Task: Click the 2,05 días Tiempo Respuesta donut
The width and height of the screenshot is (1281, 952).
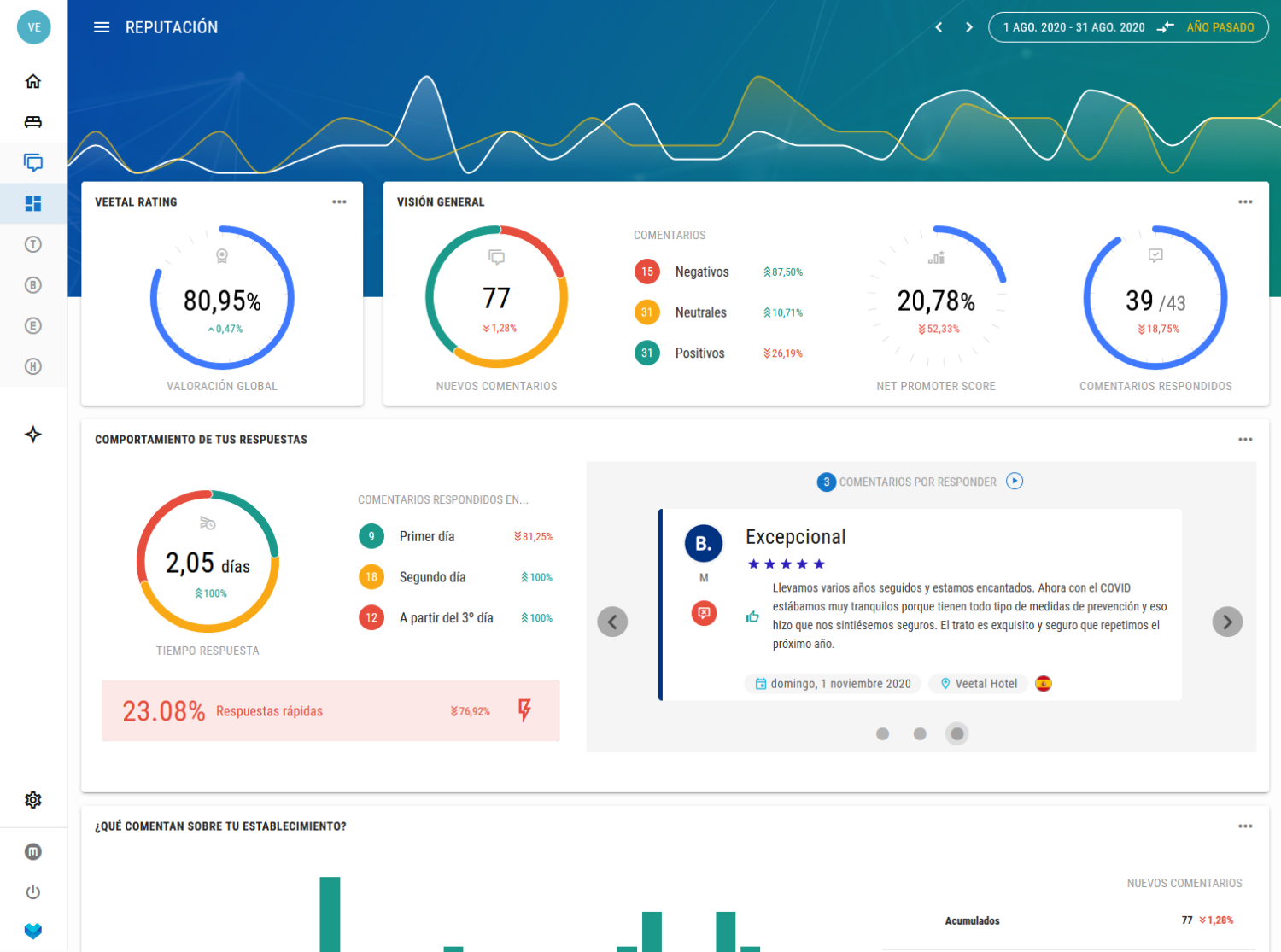Action: pos(208,561)
